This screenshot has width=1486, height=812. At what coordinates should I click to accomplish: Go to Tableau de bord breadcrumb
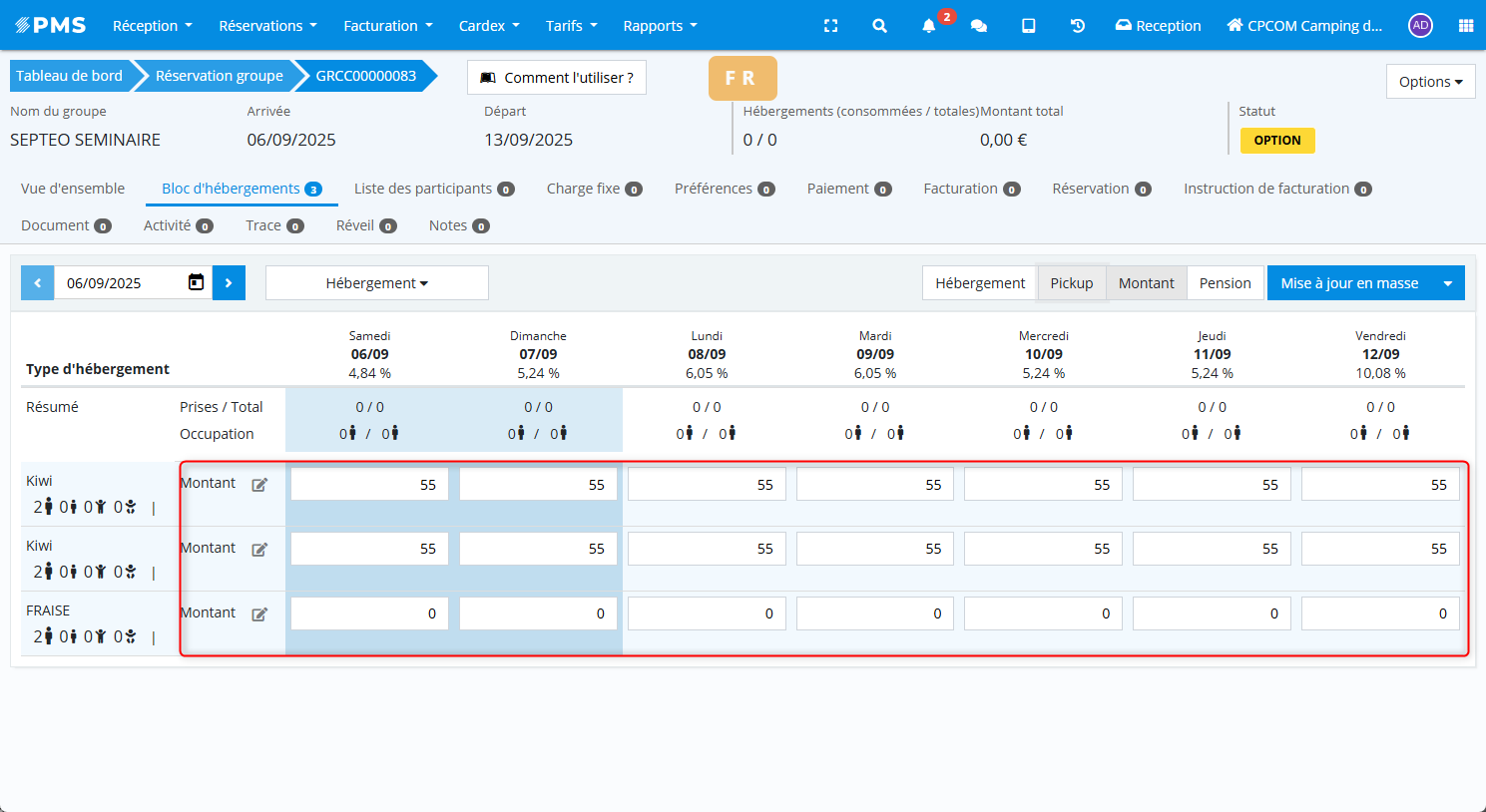(69, 76)
